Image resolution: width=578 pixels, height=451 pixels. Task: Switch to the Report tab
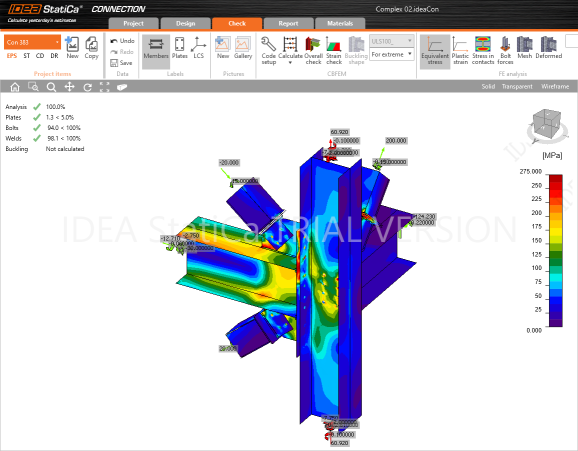pos(288,23)
